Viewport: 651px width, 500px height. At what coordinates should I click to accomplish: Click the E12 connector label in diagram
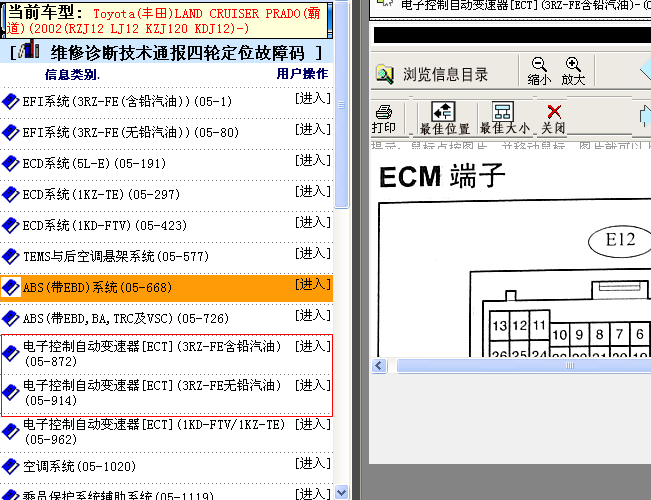pos(620,240)
